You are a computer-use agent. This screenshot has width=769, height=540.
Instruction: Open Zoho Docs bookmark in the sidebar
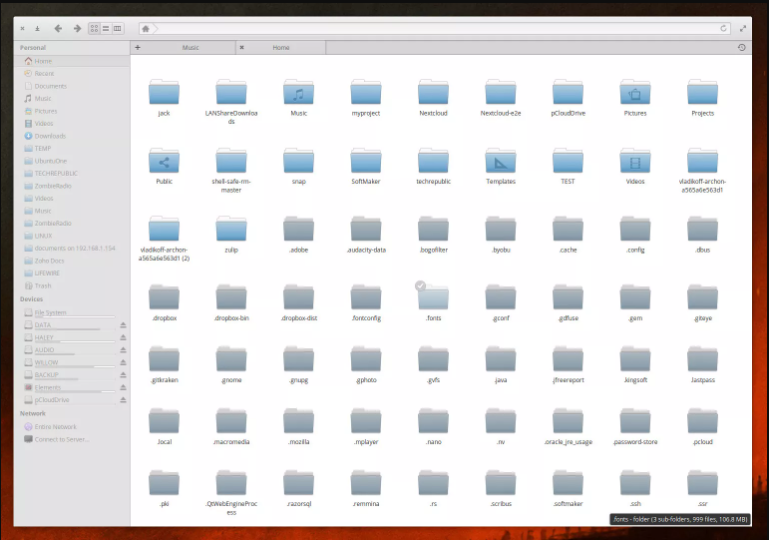tap(72, 261)
